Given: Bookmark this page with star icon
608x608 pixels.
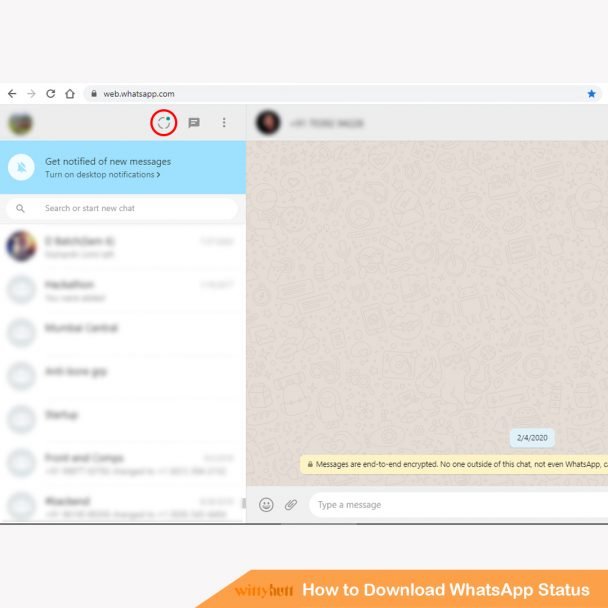Looking at the screenshot, I should coord(591,94).
